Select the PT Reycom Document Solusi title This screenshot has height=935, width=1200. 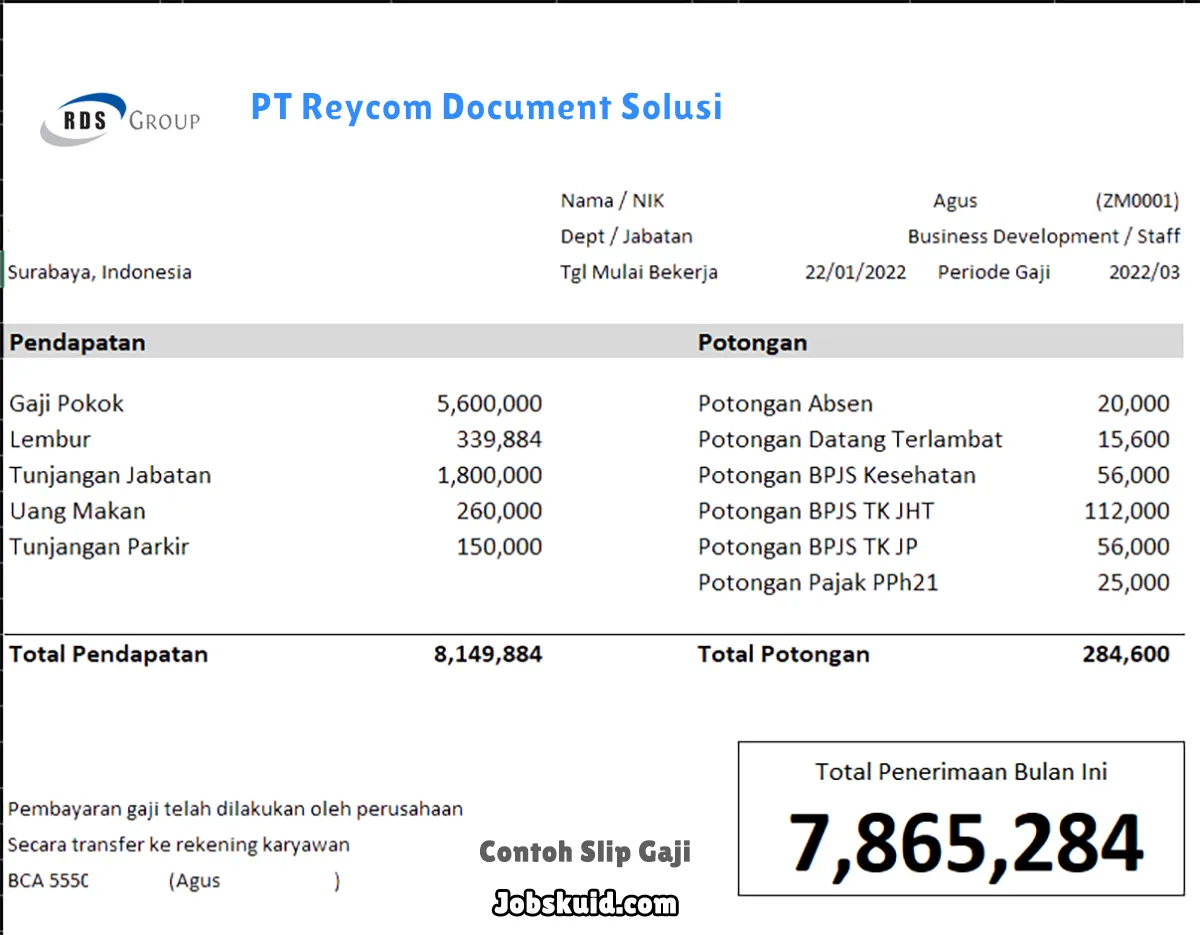(x=487, y=107)
